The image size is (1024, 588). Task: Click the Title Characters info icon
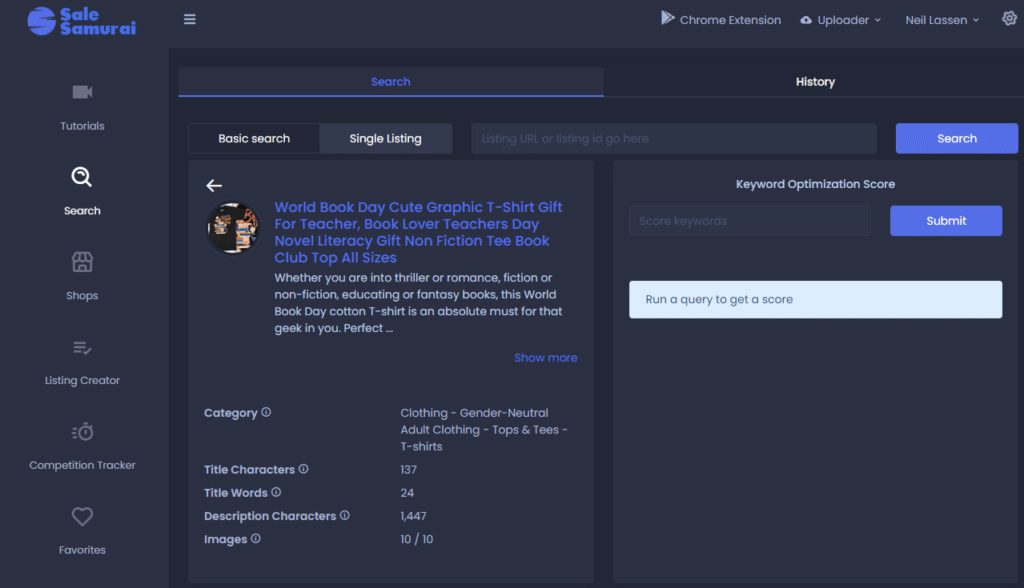[x=304, y=469]
